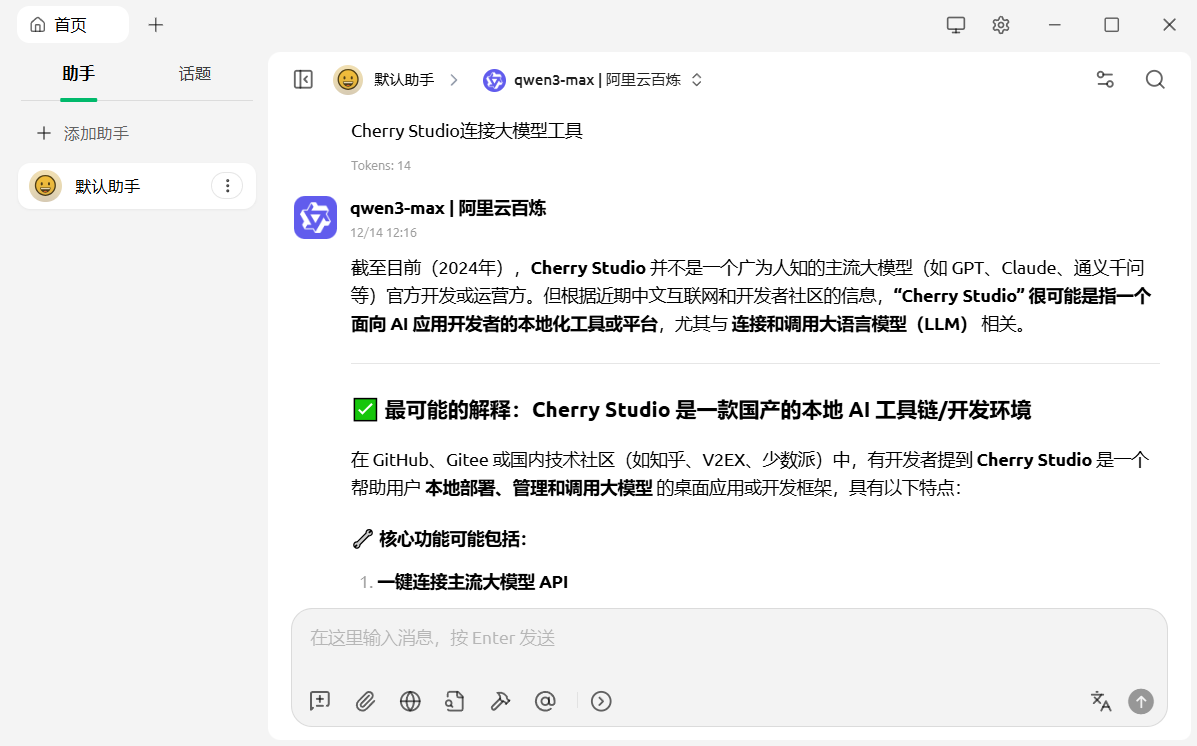The width and height of the screenshot is (1197, 746).
Task: Click the display theme monitor icon
Action: point(956,25)
